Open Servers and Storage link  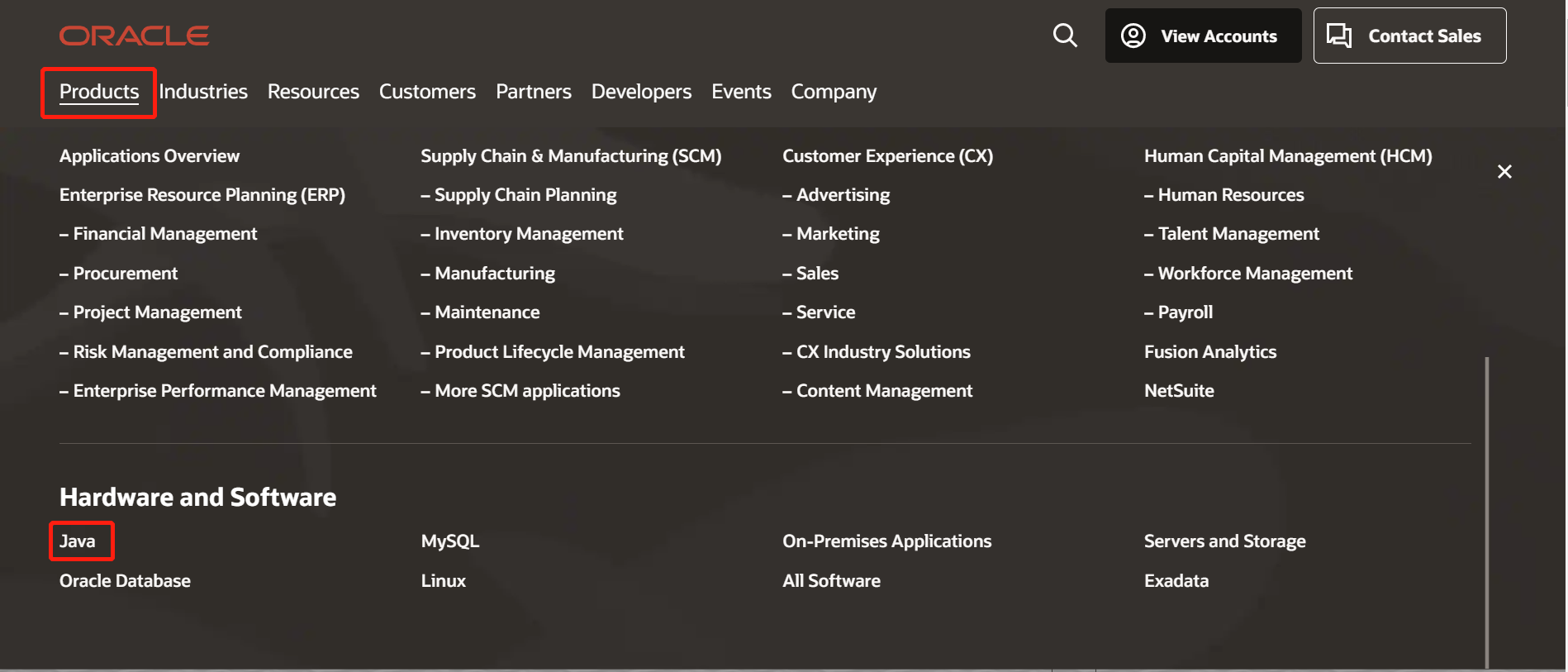coord(1224,541)
